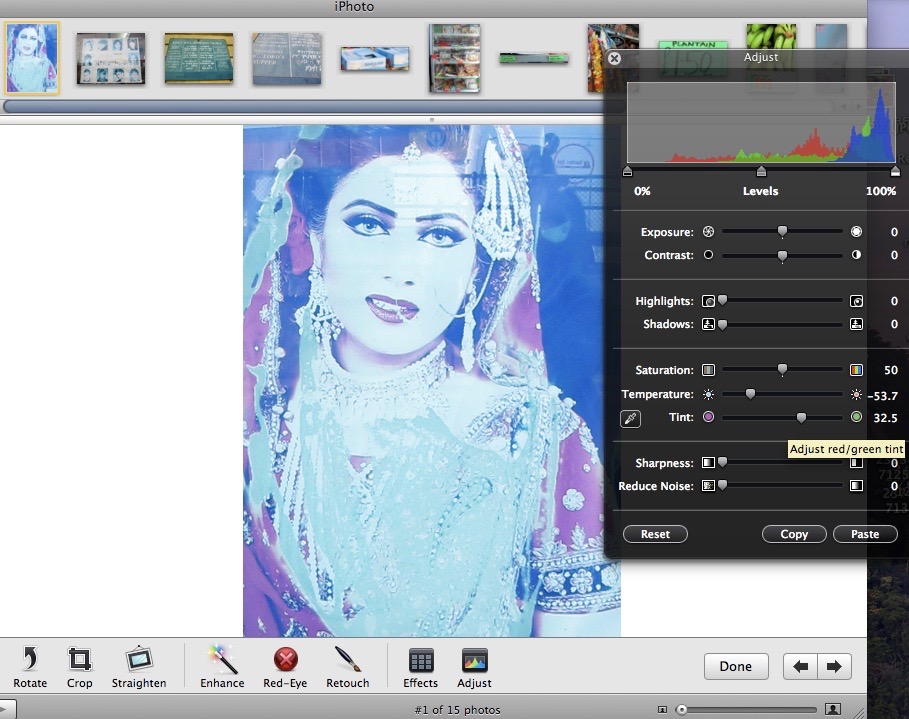Copy the adjustment settings

[794, 534]
